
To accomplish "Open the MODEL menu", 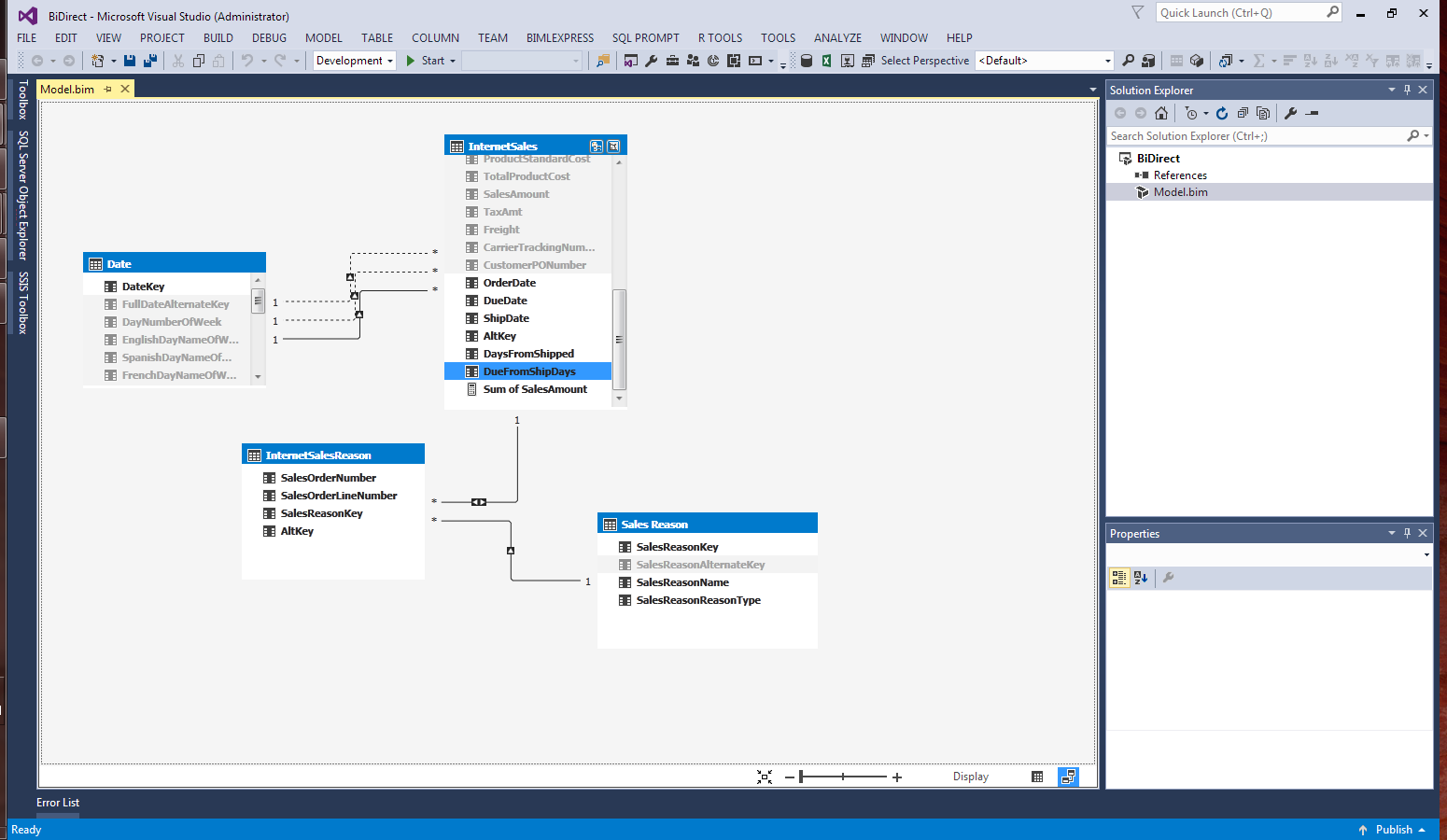I will pos(324,38).
